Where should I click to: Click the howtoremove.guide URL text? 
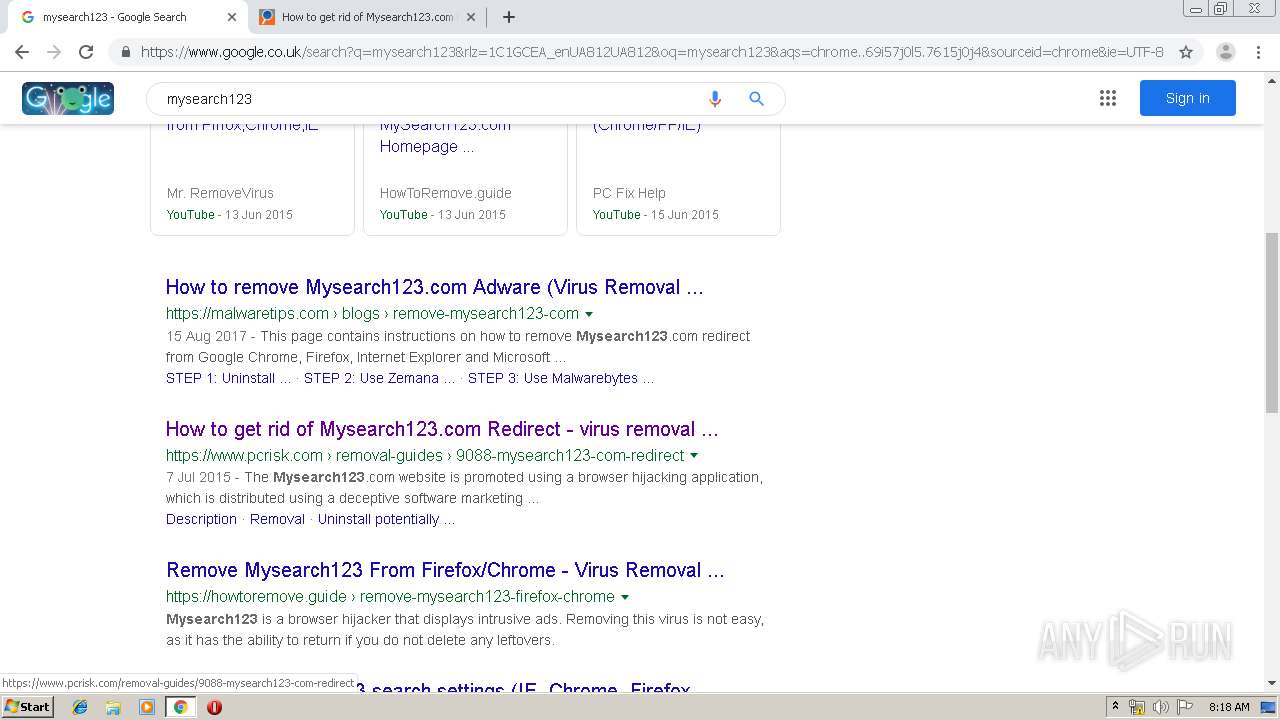[x=390, y=596]
